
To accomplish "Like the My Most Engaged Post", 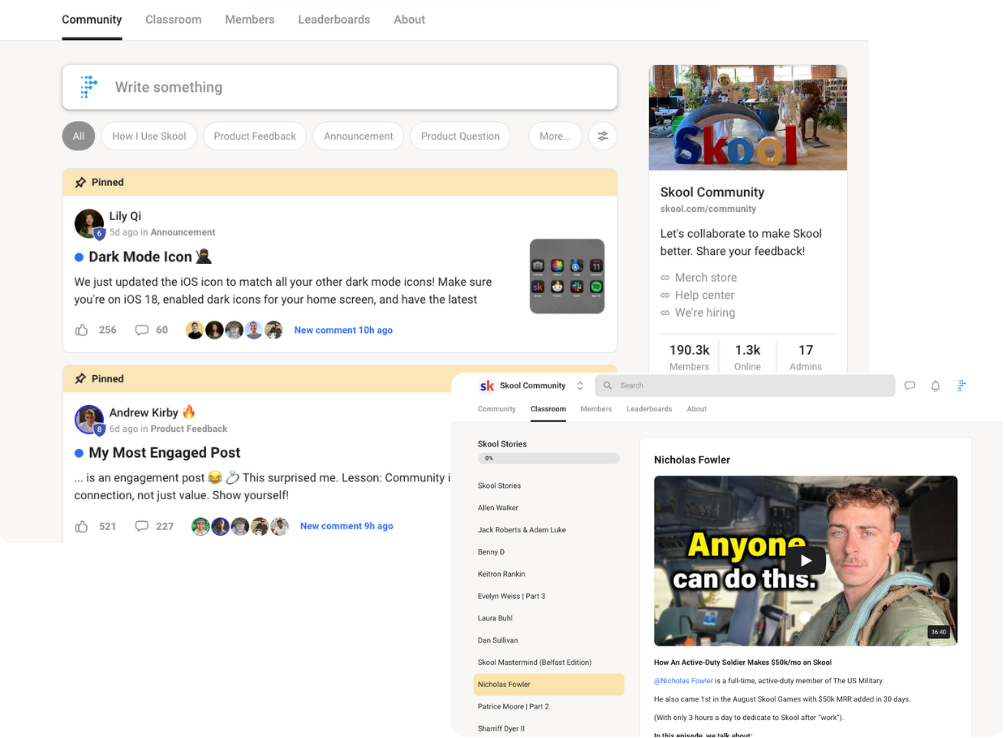I will [81, 526].
